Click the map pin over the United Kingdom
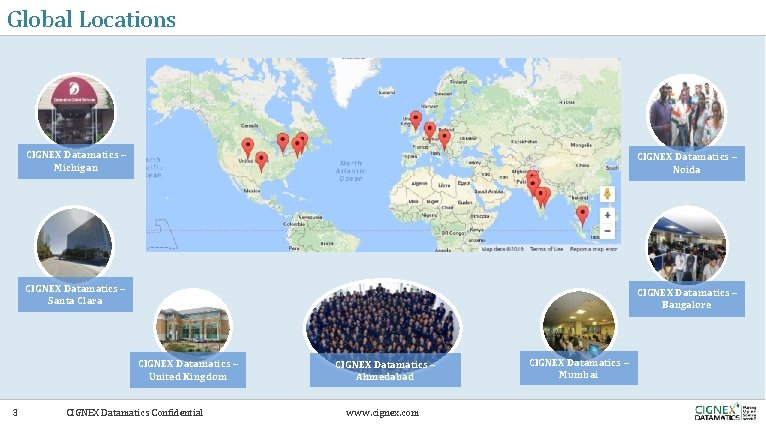The height and width of the screenshot is (425, 766). click(416, 121)
